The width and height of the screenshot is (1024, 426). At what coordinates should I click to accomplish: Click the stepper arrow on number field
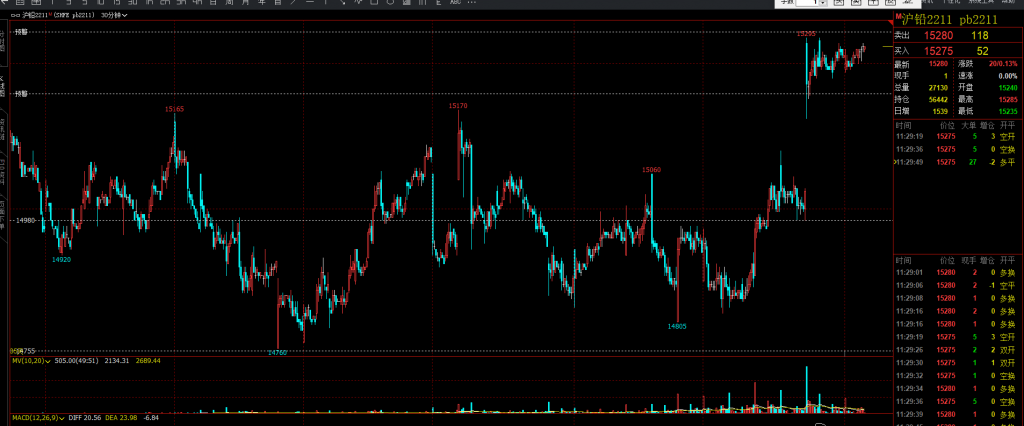click(823, 4)
